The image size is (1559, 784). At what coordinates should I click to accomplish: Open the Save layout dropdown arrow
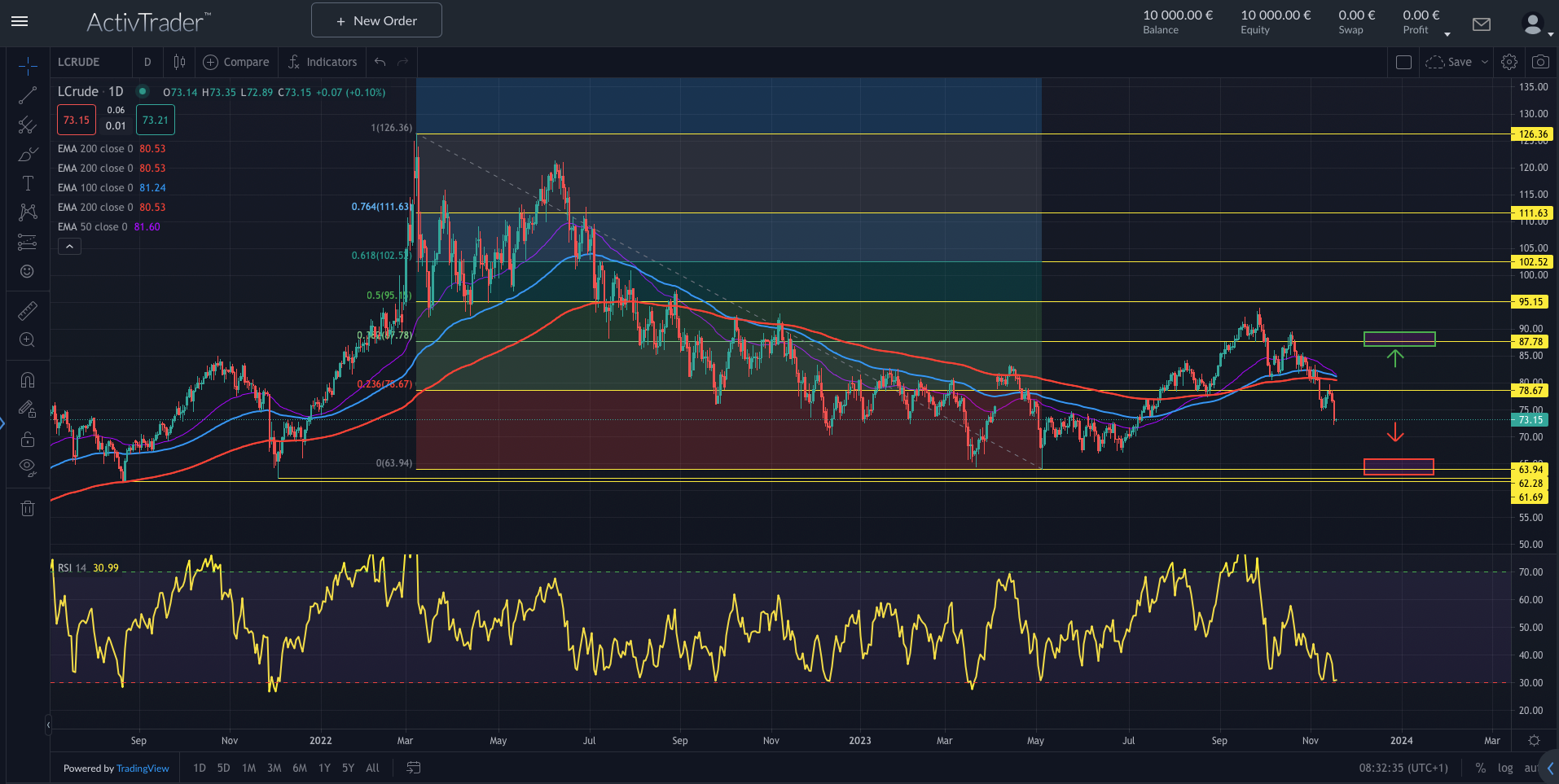coord(1485,62)
